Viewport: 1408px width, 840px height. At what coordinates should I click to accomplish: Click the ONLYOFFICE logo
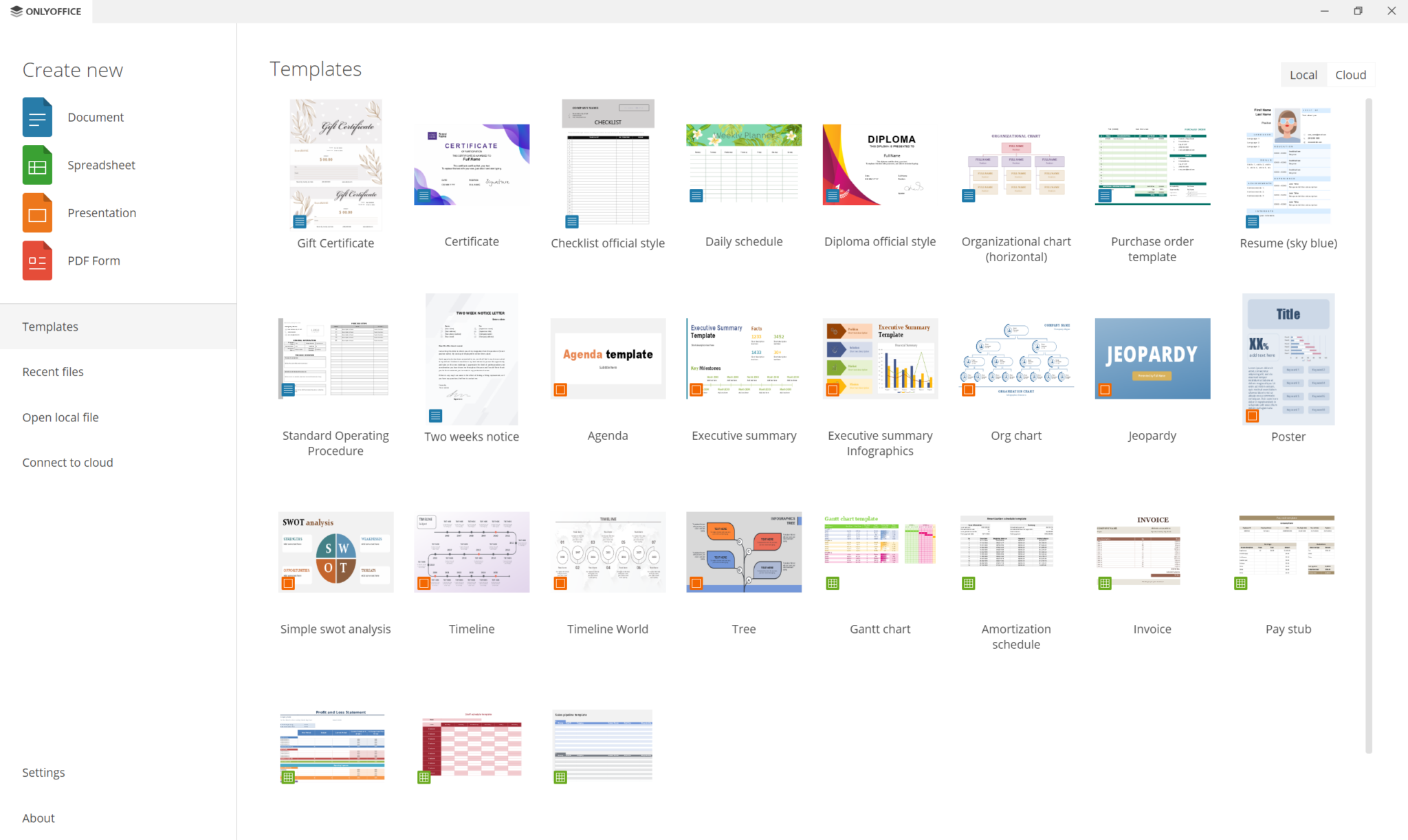[x=45, y=11]
